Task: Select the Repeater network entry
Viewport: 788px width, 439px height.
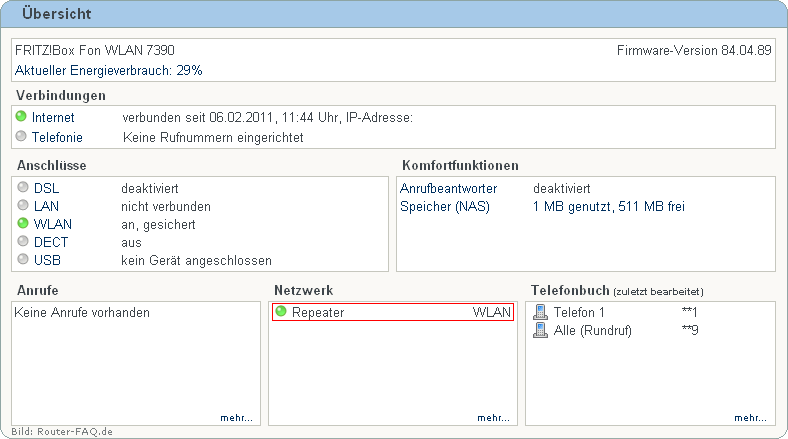Action: (x=393, y=312)
